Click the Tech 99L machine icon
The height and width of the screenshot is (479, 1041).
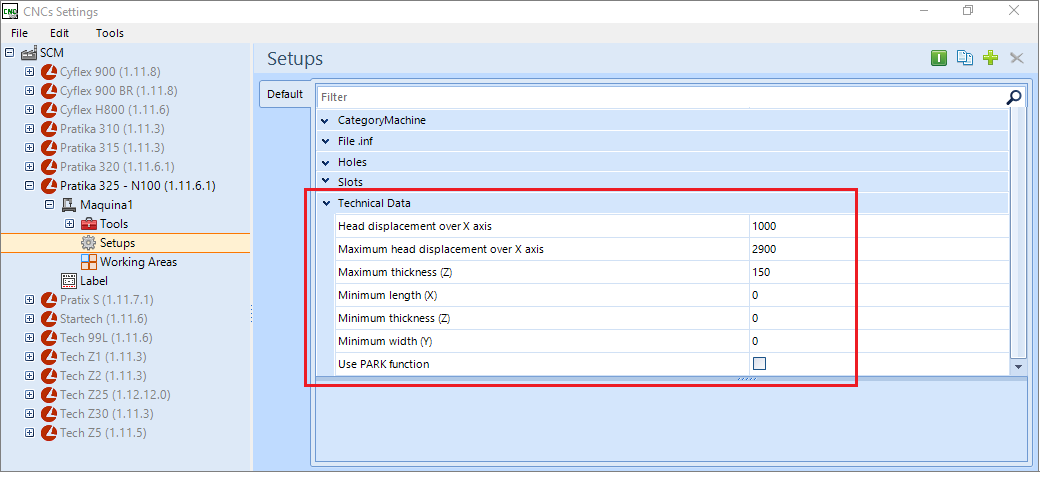pyautogui.click(x=49, y=338)
